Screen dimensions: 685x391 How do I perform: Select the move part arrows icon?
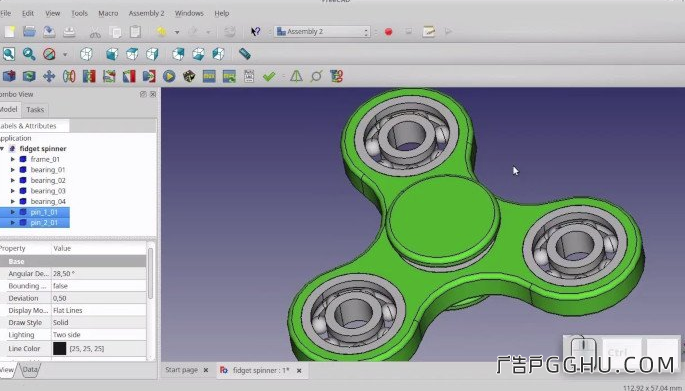tap(49, 76)
